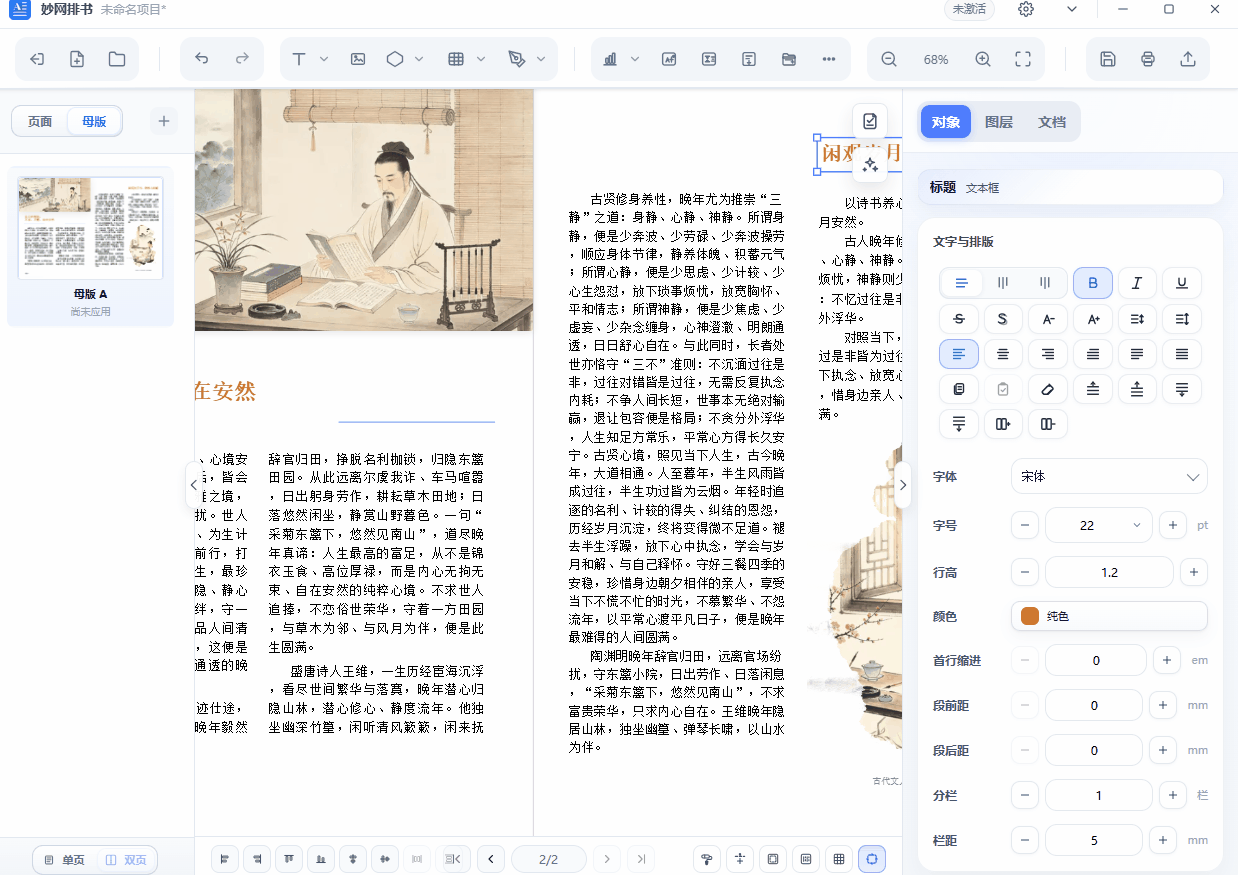Zoom in with the plus magnifier

pos(983,59)
